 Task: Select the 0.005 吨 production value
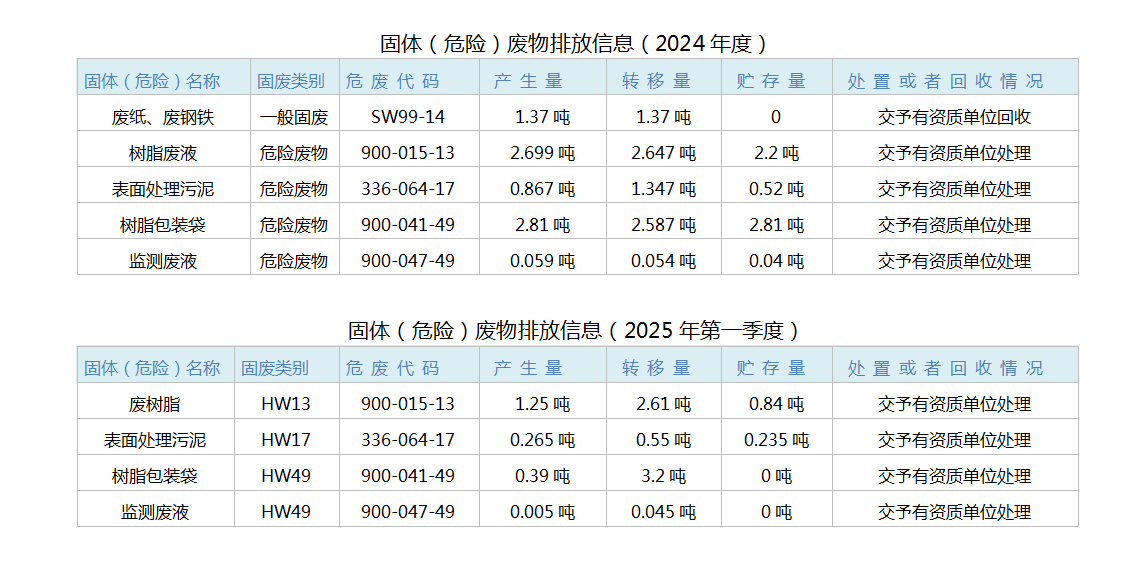pos(542,512)
